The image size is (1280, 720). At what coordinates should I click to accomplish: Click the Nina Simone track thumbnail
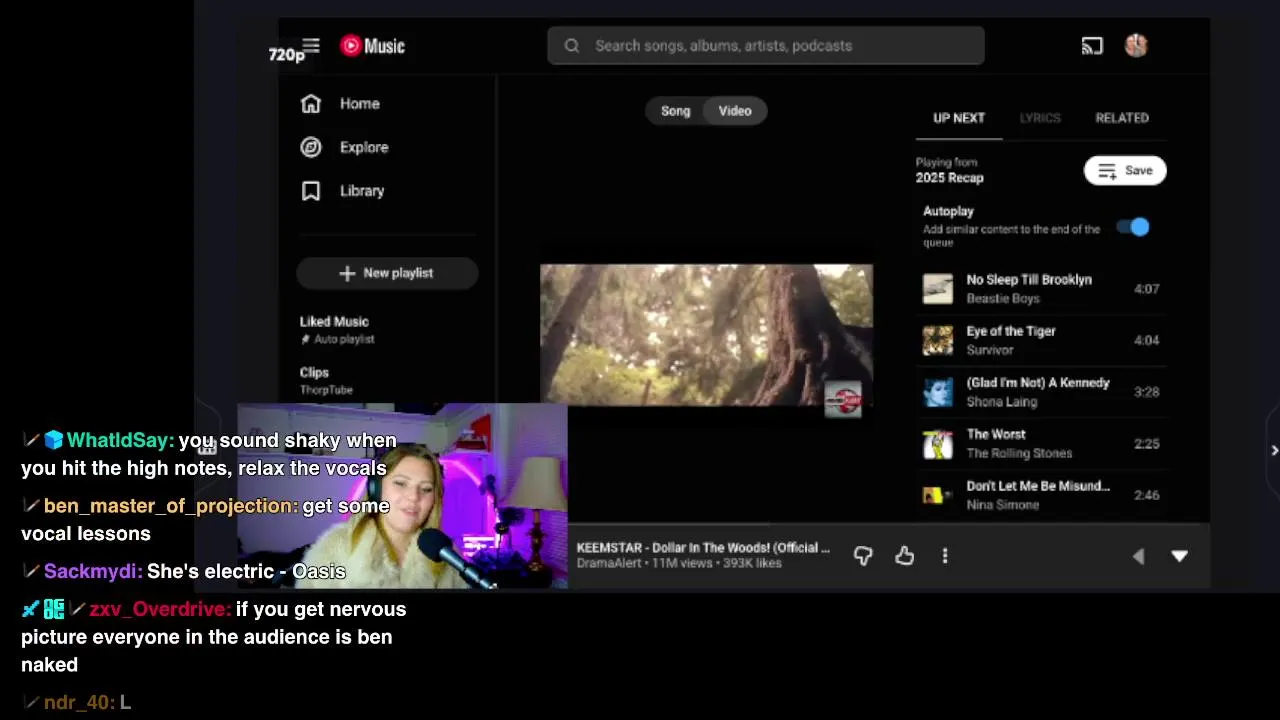938,495
